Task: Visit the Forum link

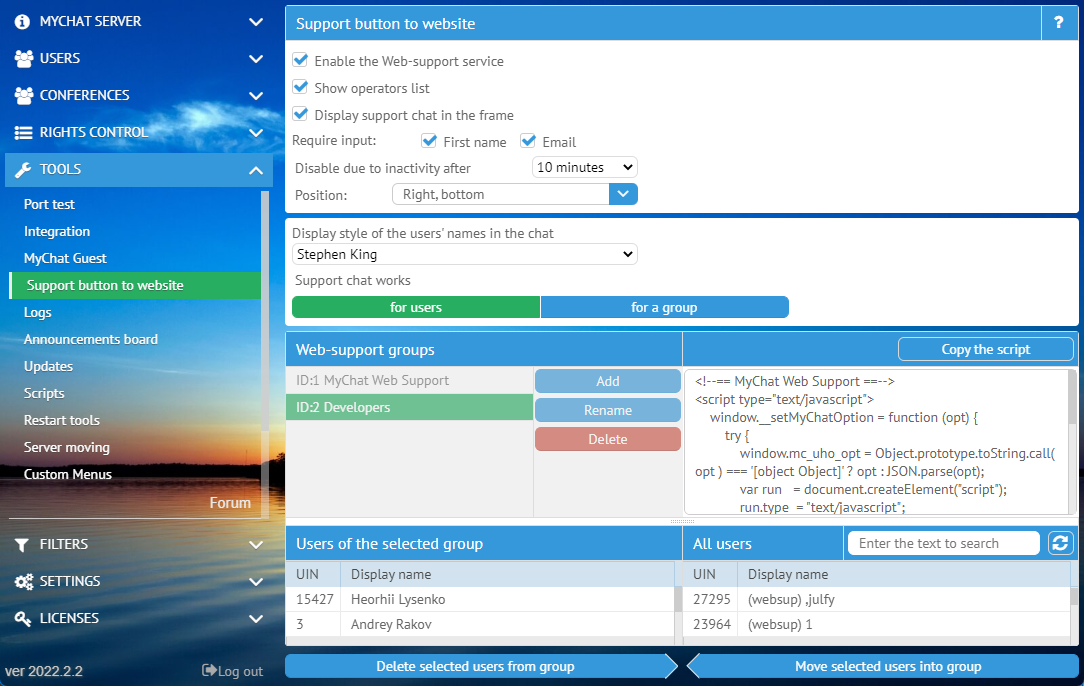Action: (x=230, y=503)
